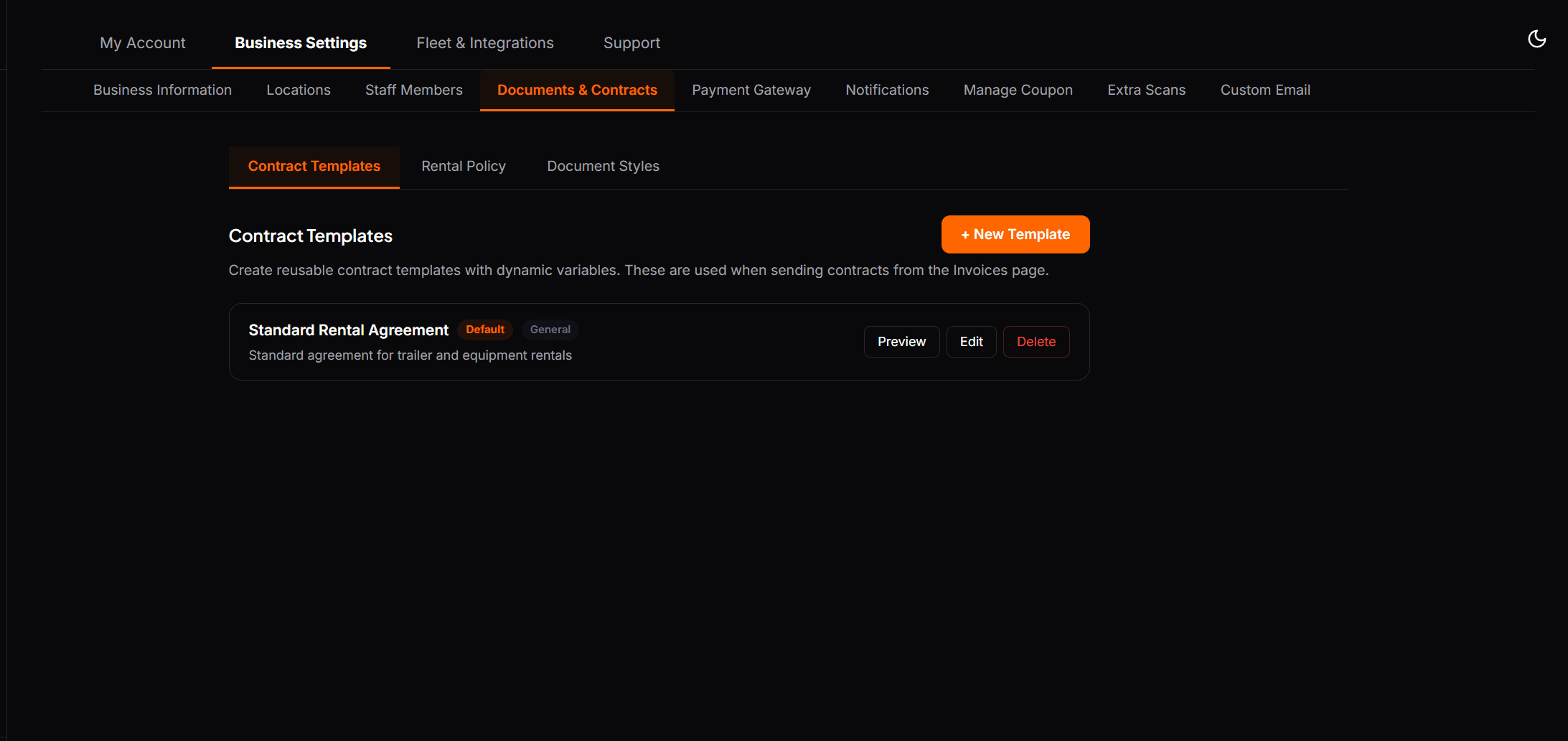The height and width of the screenshot is (741, 1568).
Task: Switch to the Fleet & Integrations menu
Action: coord(485,42)
